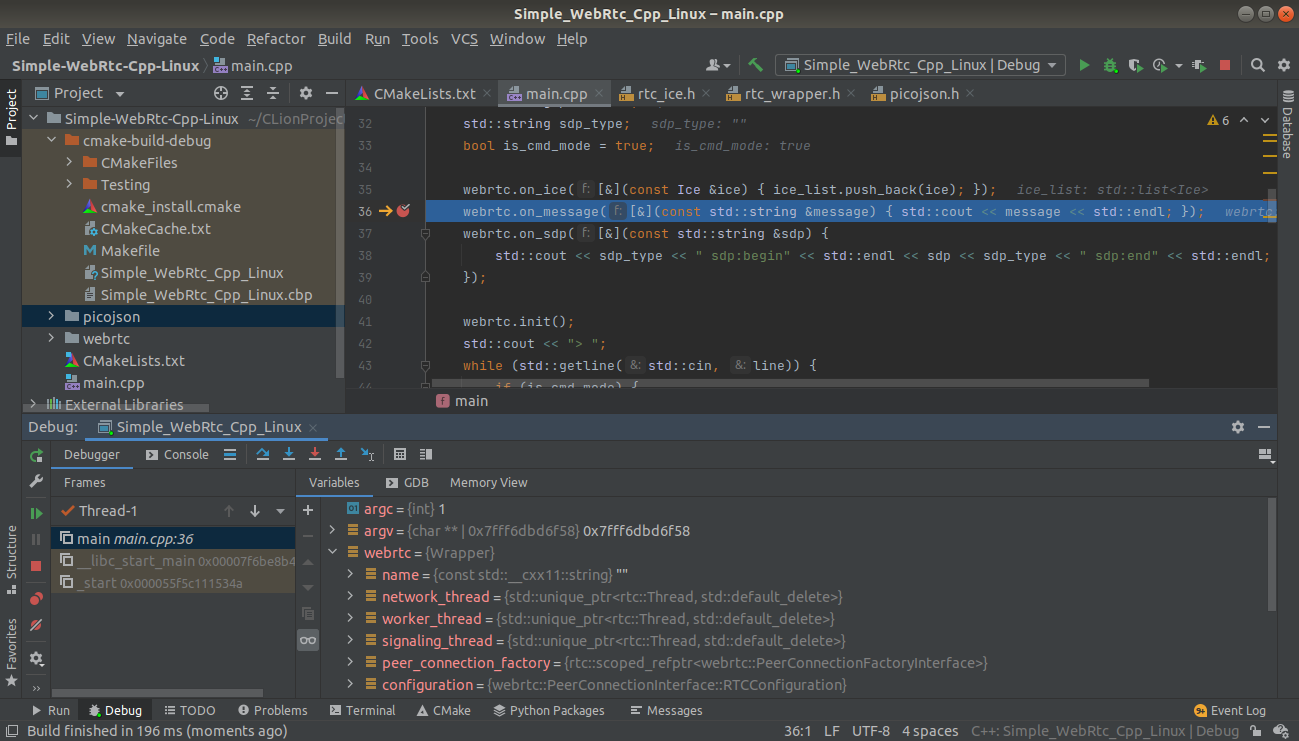Open Terminal tool window button
Image resolution: width=1299 pixels, height=741 pixels.
(362, 710)
